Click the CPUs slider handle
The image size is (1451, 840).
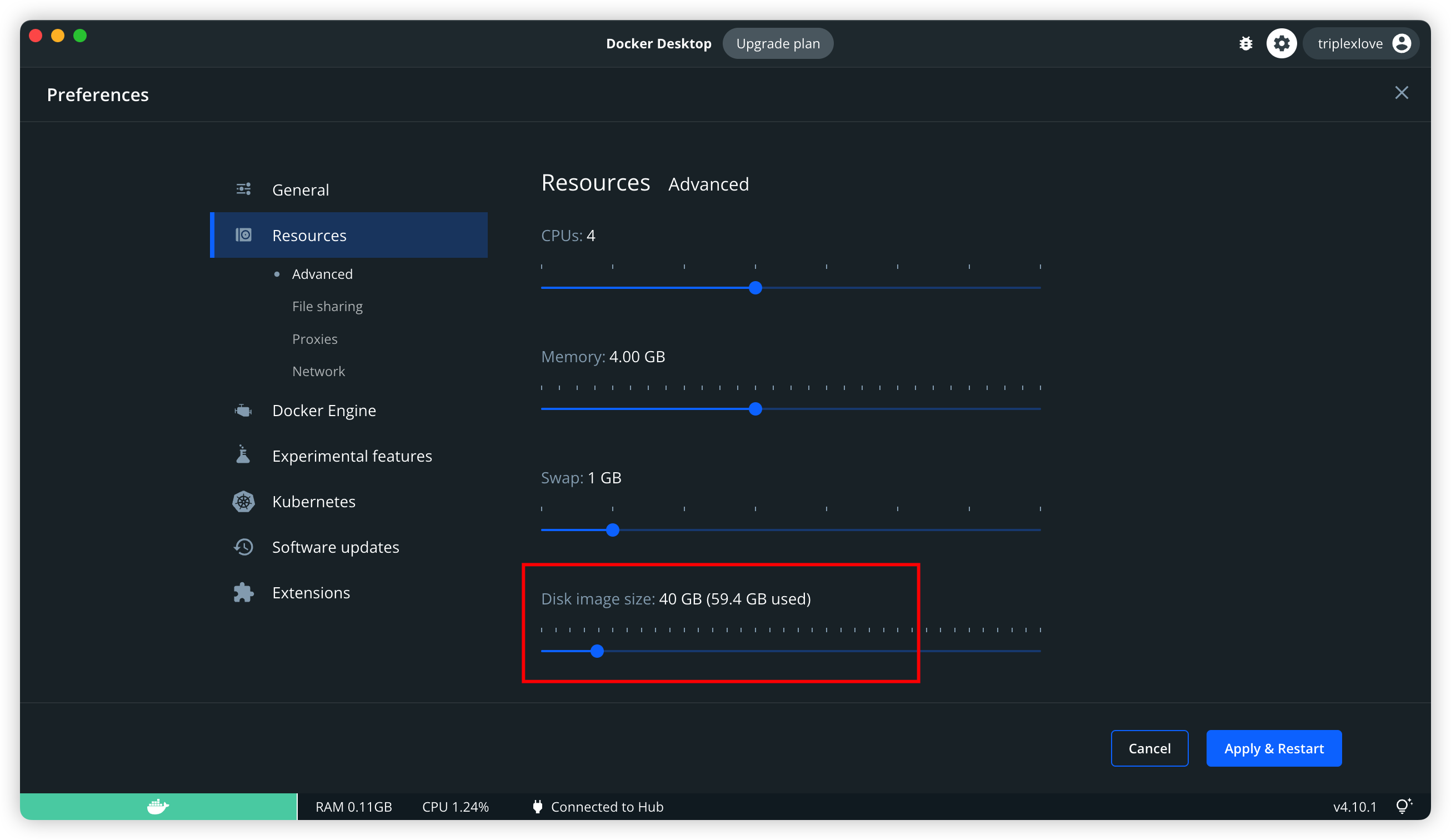[x=755, y=288]
